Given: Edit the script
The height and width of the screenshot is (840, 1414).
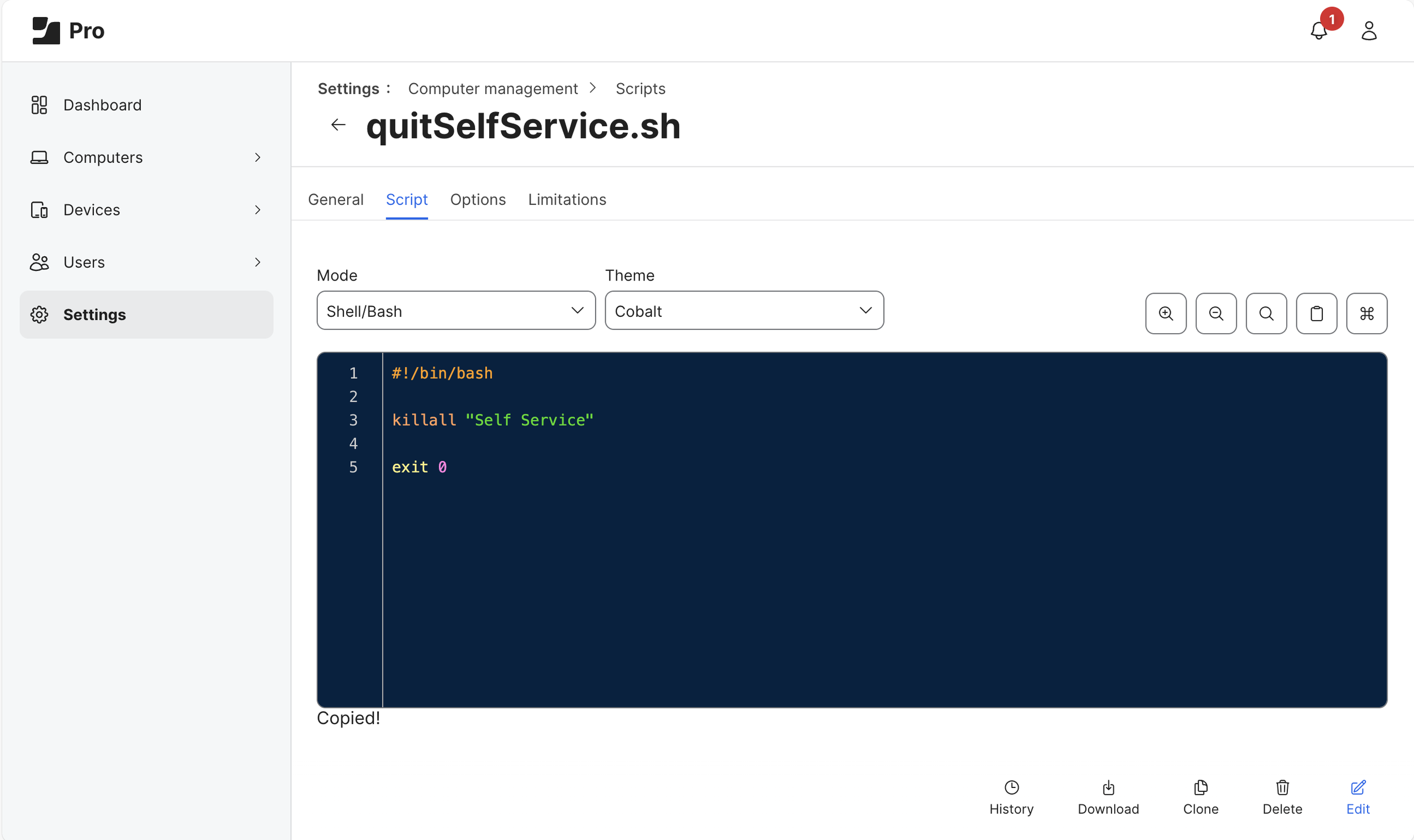Looking at the screenshot, I should (x=1357, y=797).
